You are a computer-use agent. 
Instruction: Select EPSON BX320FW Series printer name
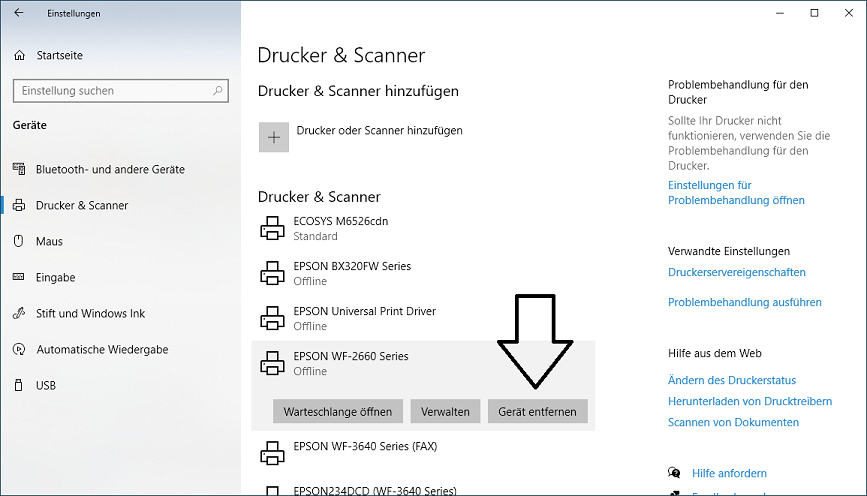click(352, 266)
